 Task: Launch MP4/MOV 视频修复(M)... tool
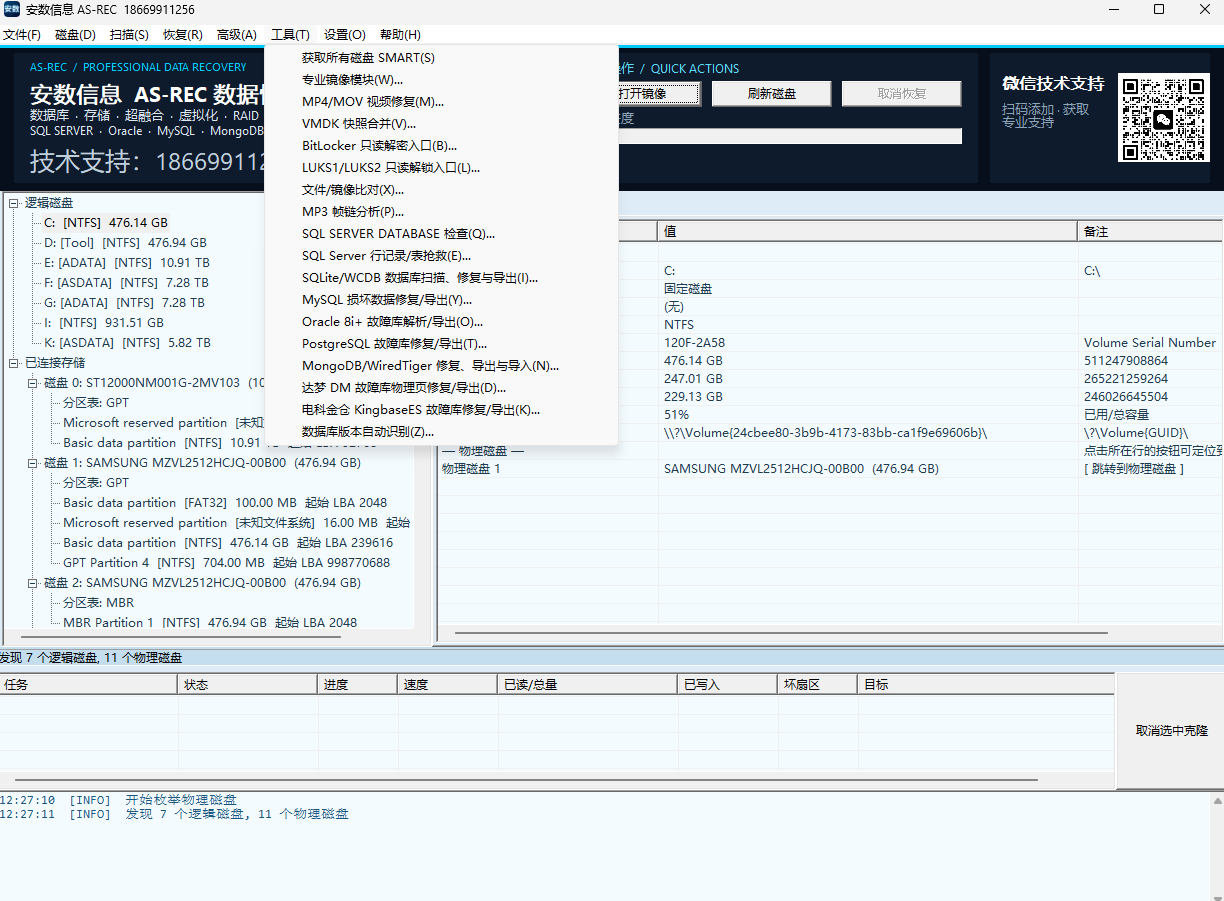coord(442,102)
